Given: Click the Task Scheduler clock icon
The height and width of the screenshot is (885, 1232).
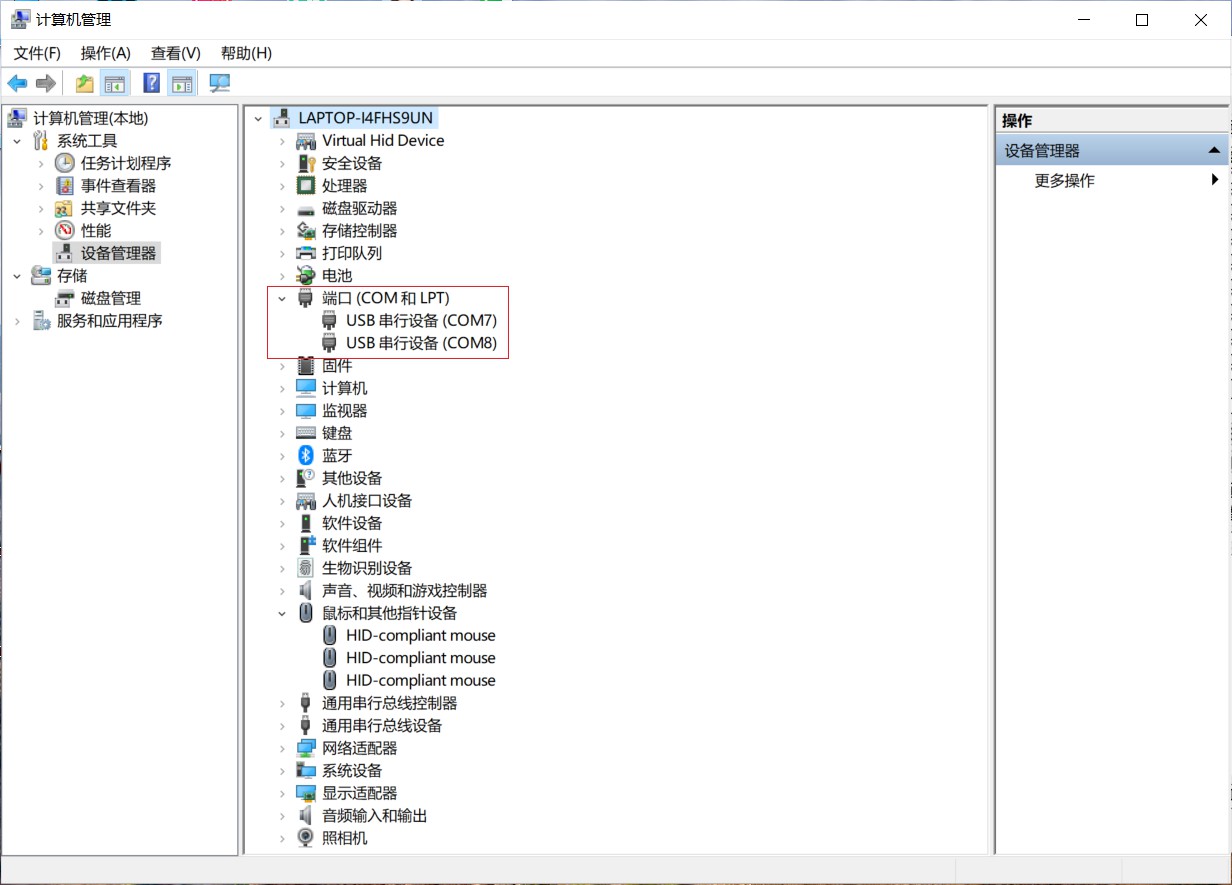Looking at the screenshot, I should [x=64, y=163].
